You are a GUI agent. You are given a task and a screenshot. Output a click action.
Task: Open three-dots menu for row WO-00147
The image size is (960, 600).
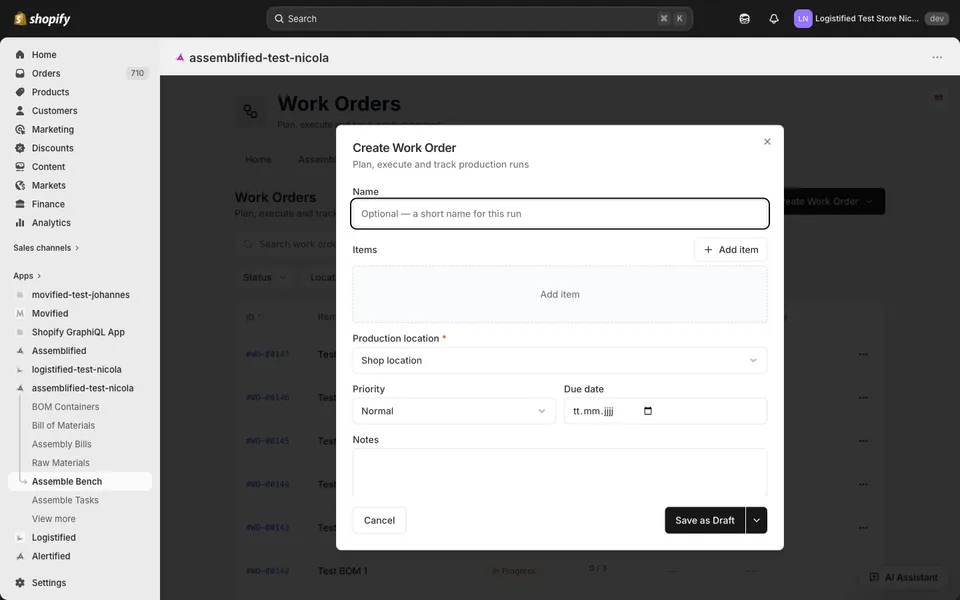[863, 354]
